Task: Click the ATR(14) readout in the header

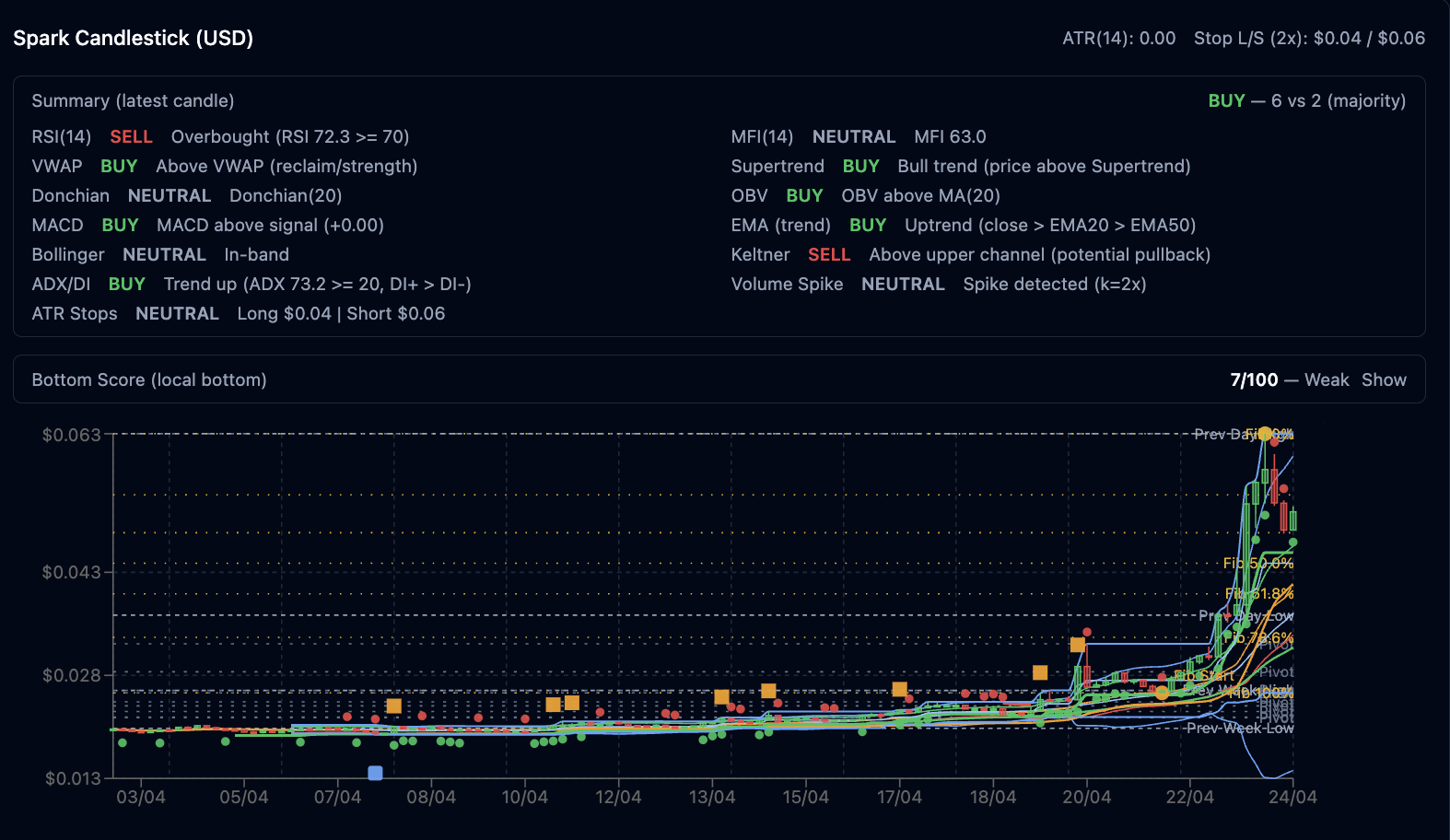Action: click(x=1118, y=38)
